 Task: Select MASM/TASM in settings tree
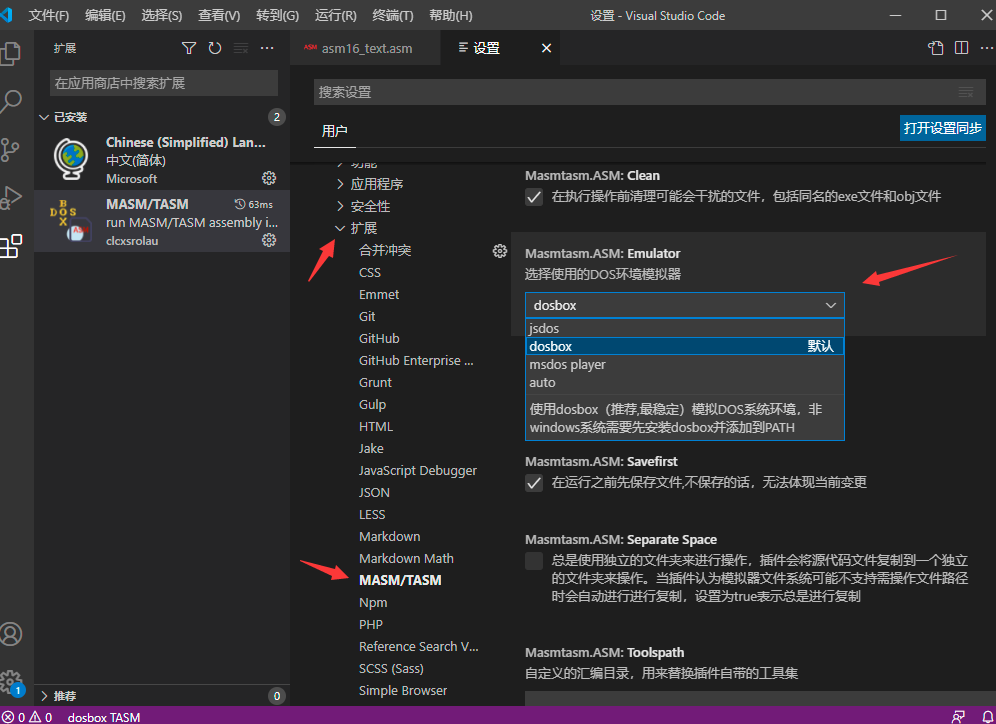400,580
